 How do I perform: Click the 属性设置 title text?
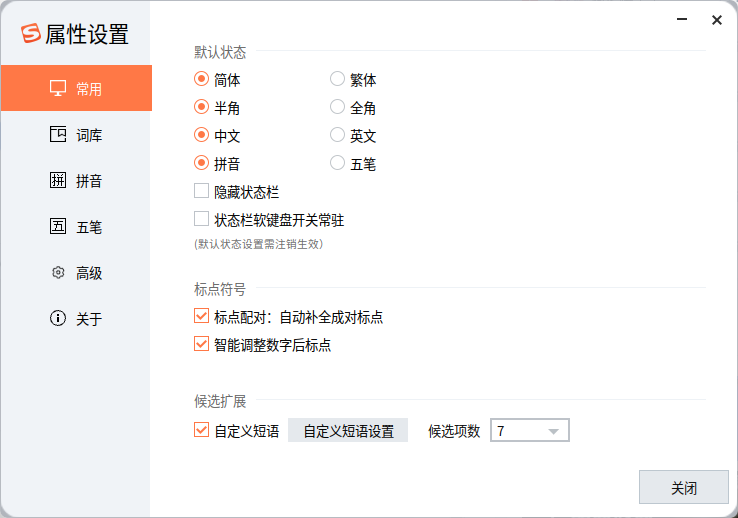click(x=87, y=34)
